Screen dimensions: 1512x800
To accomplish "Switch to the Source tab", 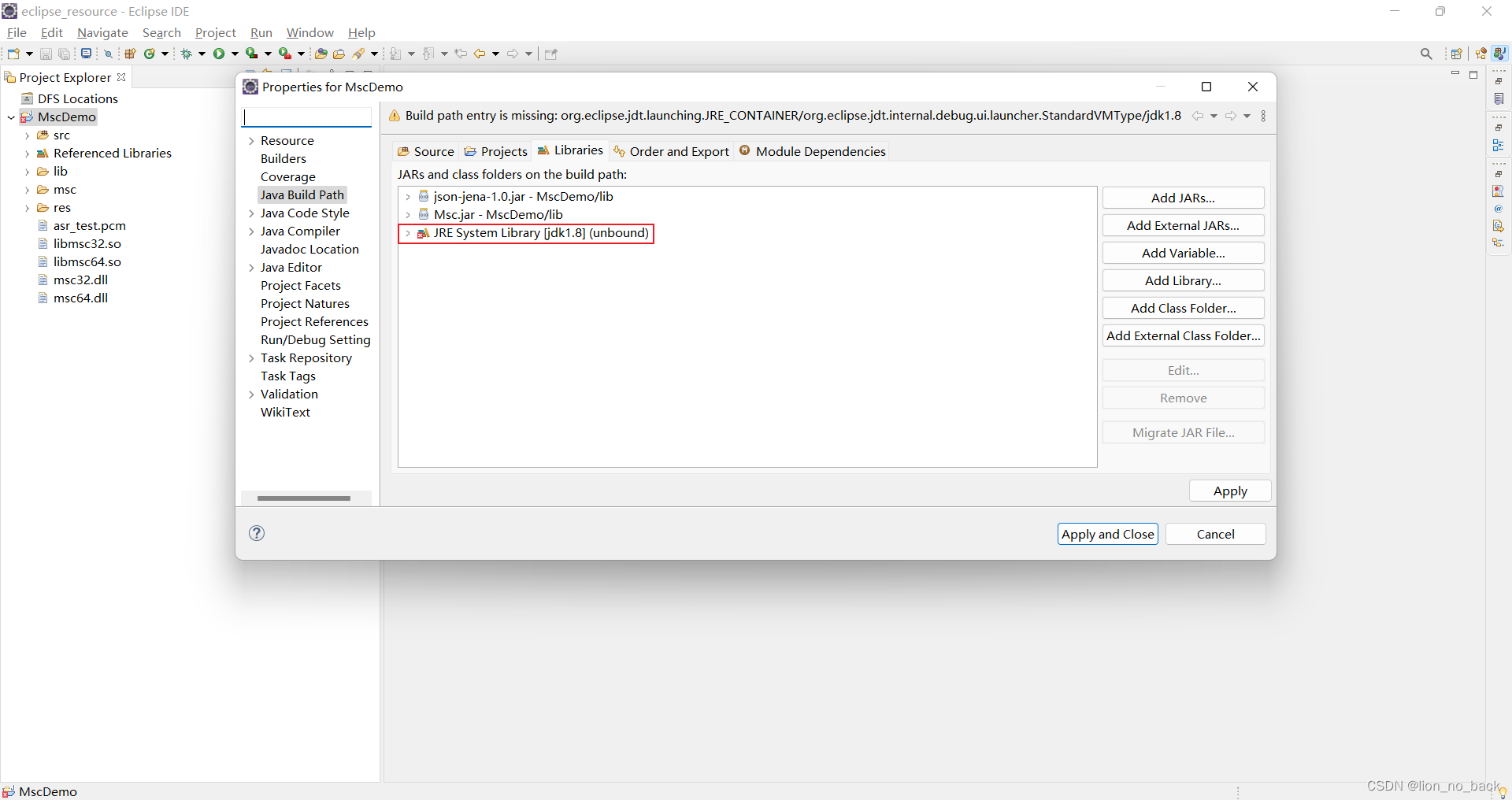I will [426, 151].
